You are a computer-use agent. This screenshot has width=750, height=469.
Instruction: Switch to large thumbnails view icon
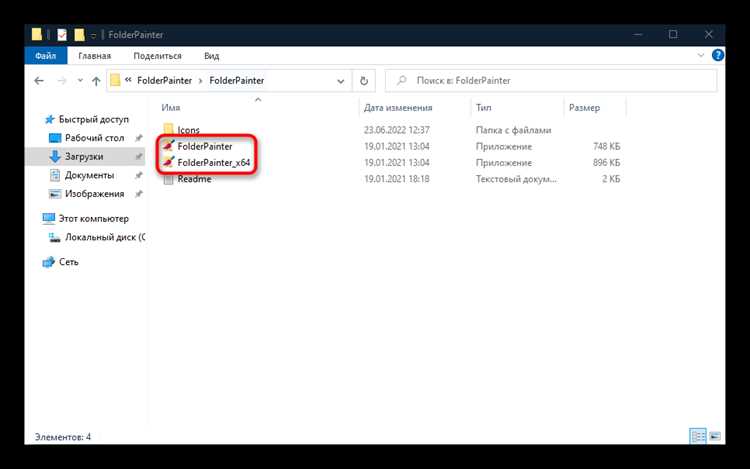[x=715, y=436]
